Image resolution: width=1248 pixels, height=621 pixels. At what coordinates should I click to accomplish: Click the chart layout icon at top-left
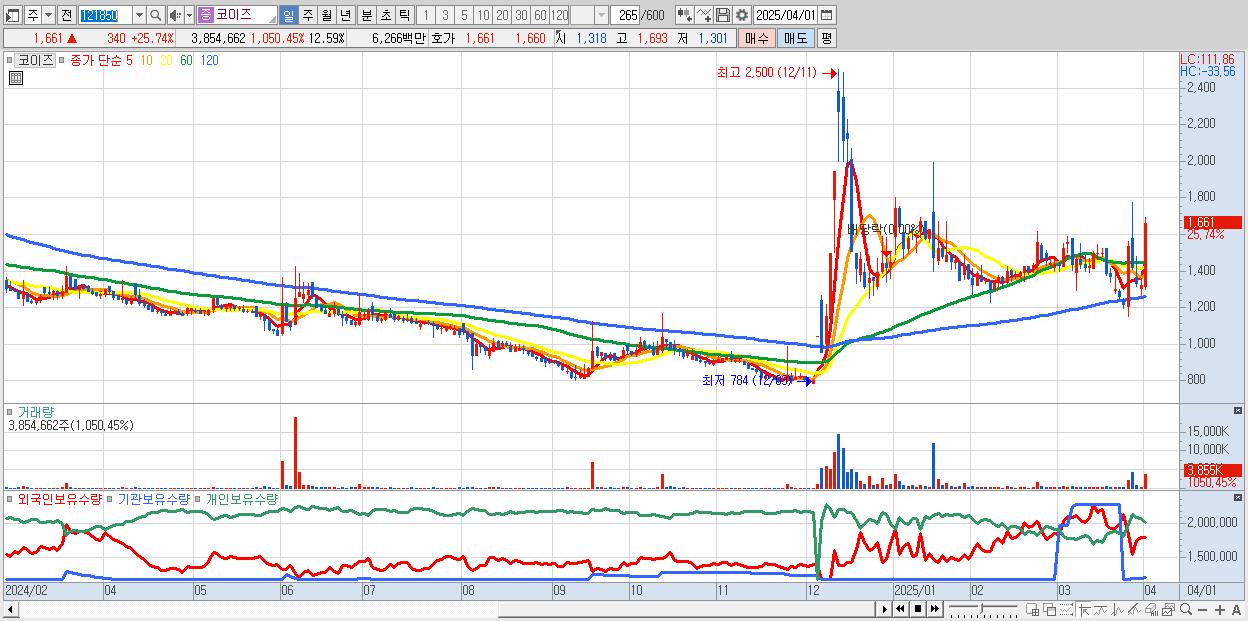[x=12, y=15]
